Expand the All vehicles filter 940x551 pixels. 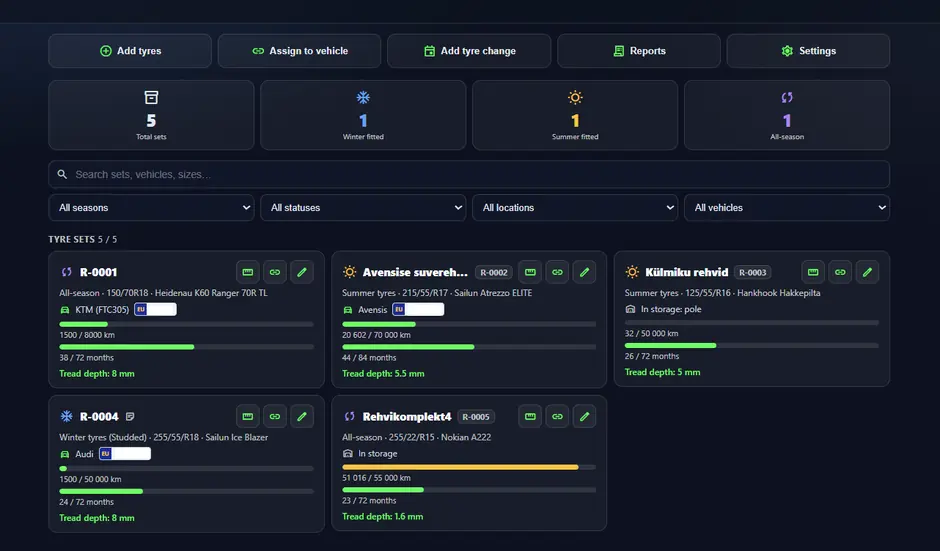[787, 207]
